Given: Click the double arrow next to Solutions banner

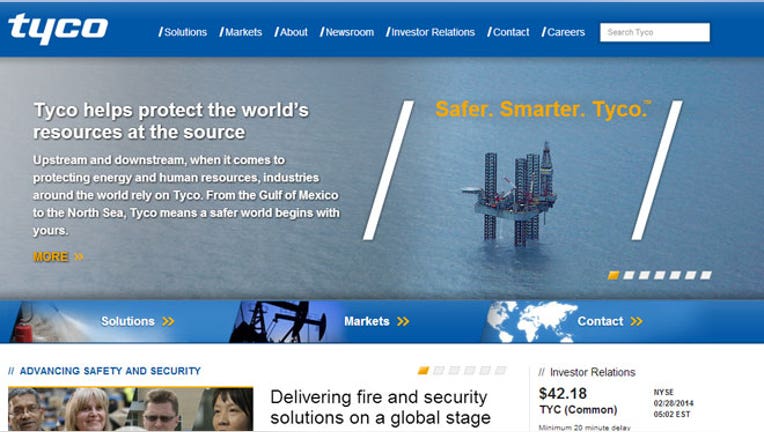Looking at the screenshot, I should pos(168,321).
